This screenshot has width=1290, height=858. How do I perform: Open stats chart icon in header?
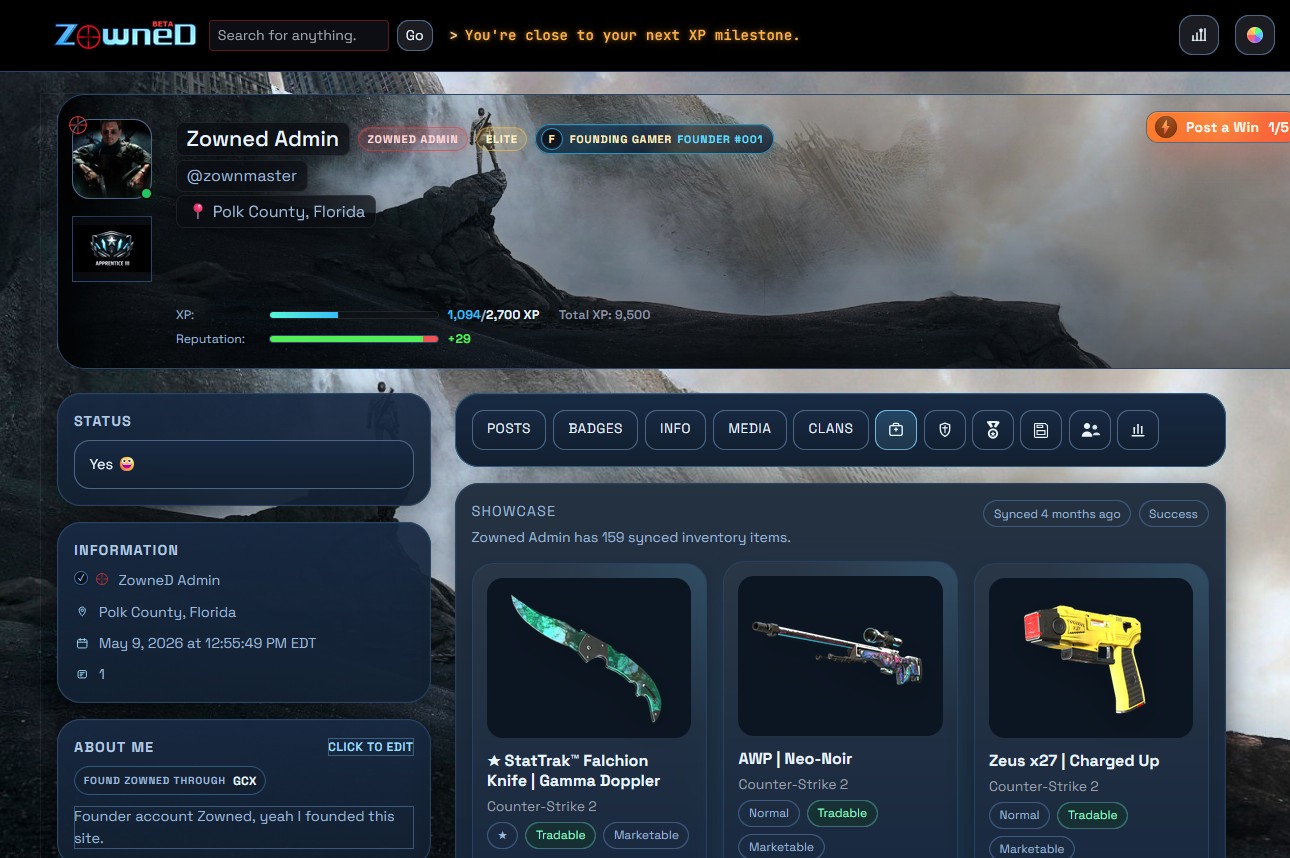coord(1199,35)
